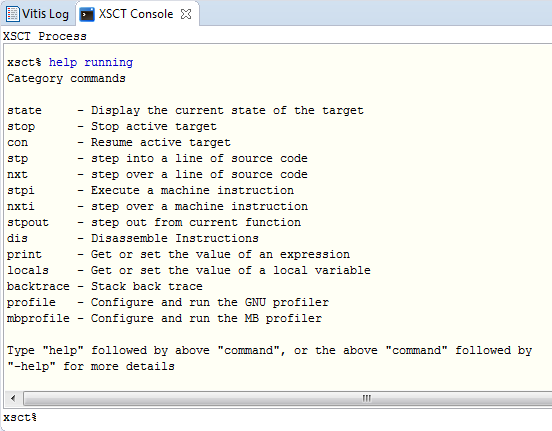Close the XSCT Console tab
Image resolution: width=552 pixels, height=431 pixels.
[x=186, y=14]
